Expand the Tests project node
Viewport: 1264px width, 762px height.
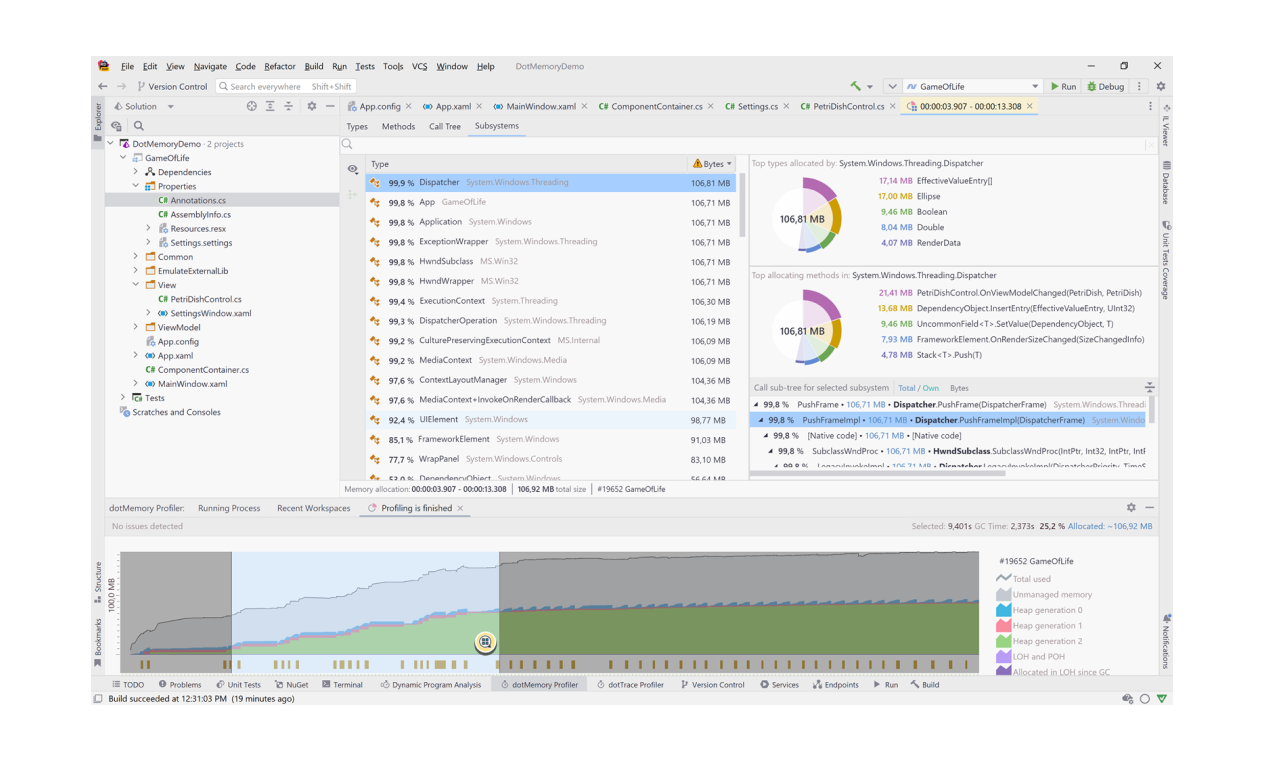[124, 398]
